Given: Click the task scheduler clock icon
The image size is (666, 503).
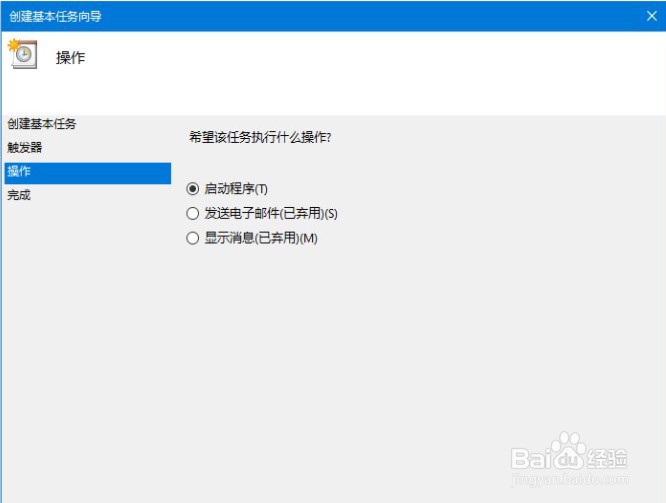Looking at the screenshot, I should coord(23,54).
